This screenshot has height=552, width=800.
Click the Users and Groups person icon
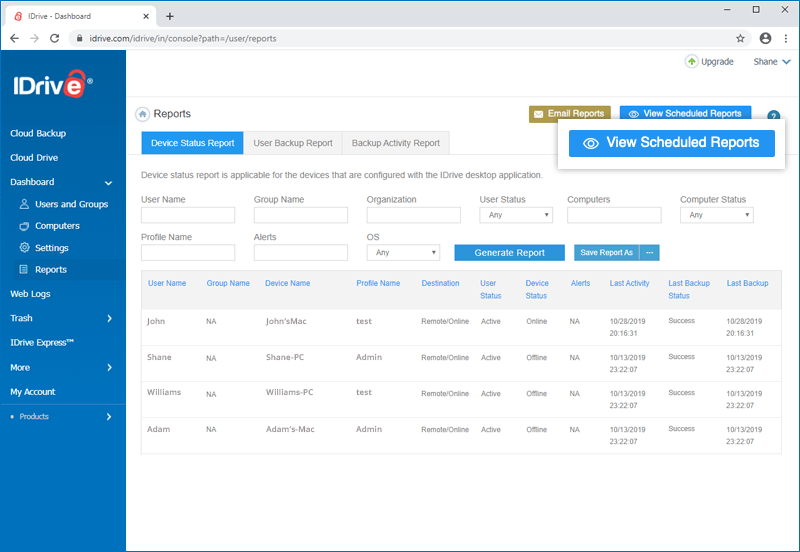24,204
